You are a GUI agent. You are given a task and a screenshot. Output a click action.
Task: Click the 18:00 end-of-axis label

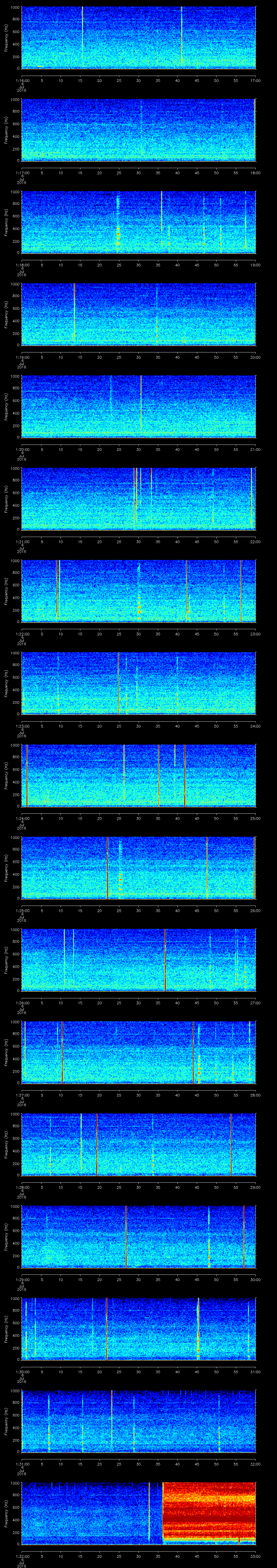tap(256, 173)
